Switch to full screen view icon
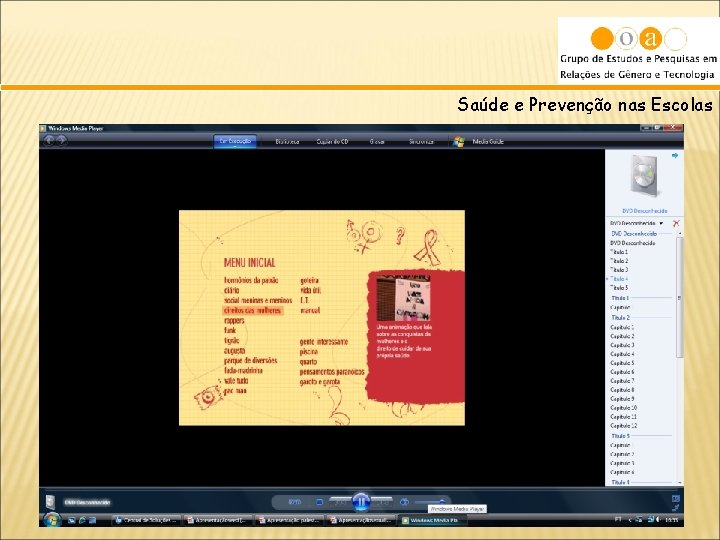This screenshot has width=720, height=540. [x=676, y=498]
